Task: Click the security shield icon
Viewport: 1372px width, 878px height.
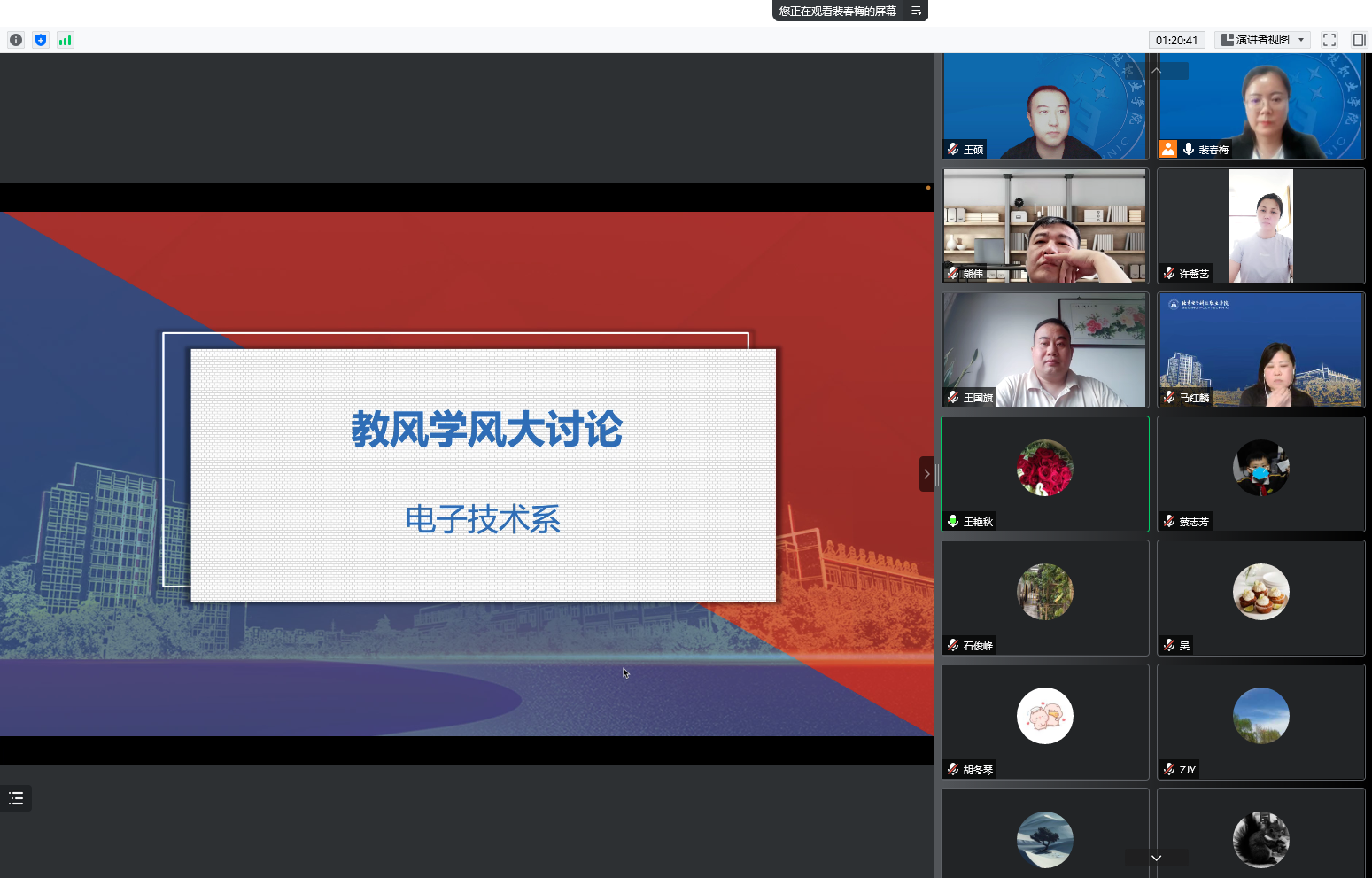Action: [x=40, y=39]
